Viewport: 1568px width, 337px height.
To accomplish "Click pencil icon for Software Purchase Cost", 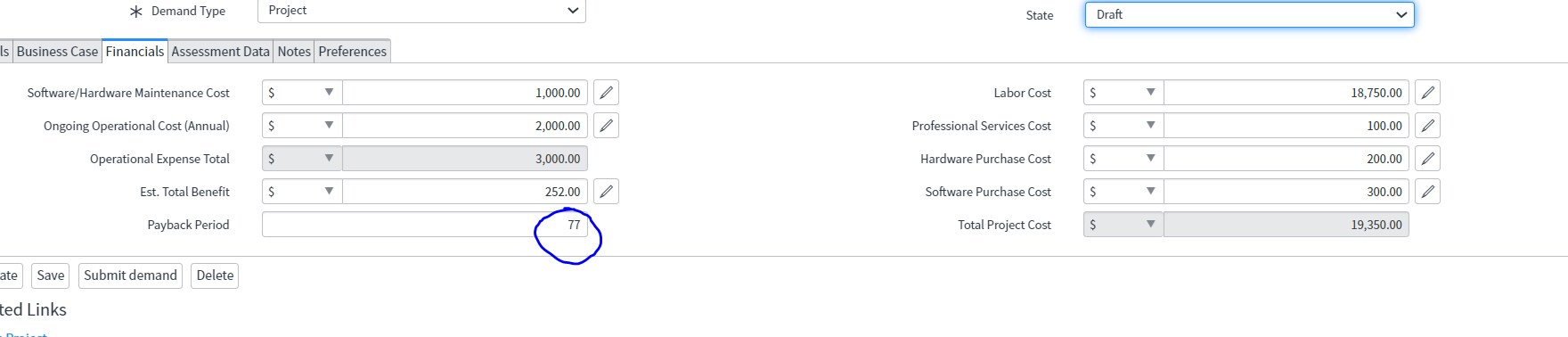I will point(1427,192).
